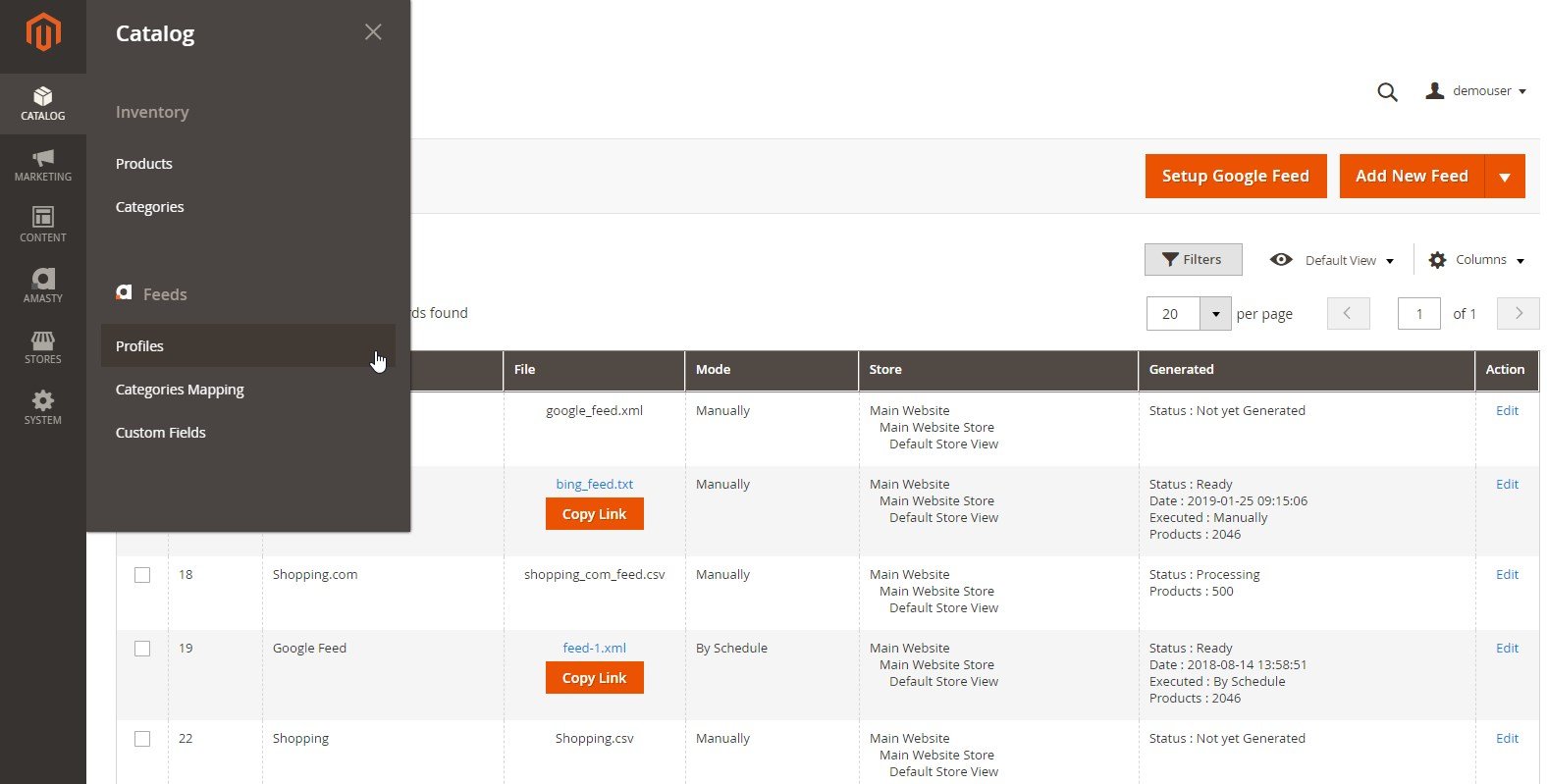Open the Catalog sidebar section
Viewport: 1547px width, 784px height.
[43, 104]
